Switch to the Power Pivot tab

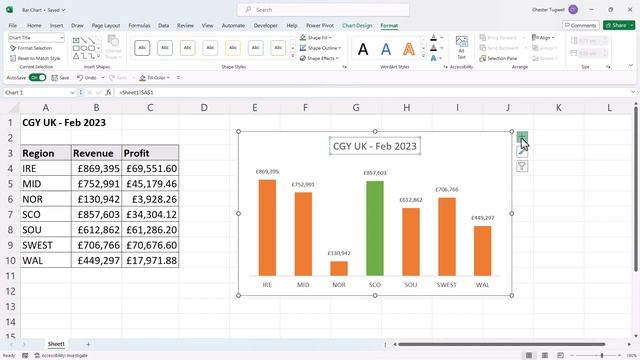(x=320, y=25)
